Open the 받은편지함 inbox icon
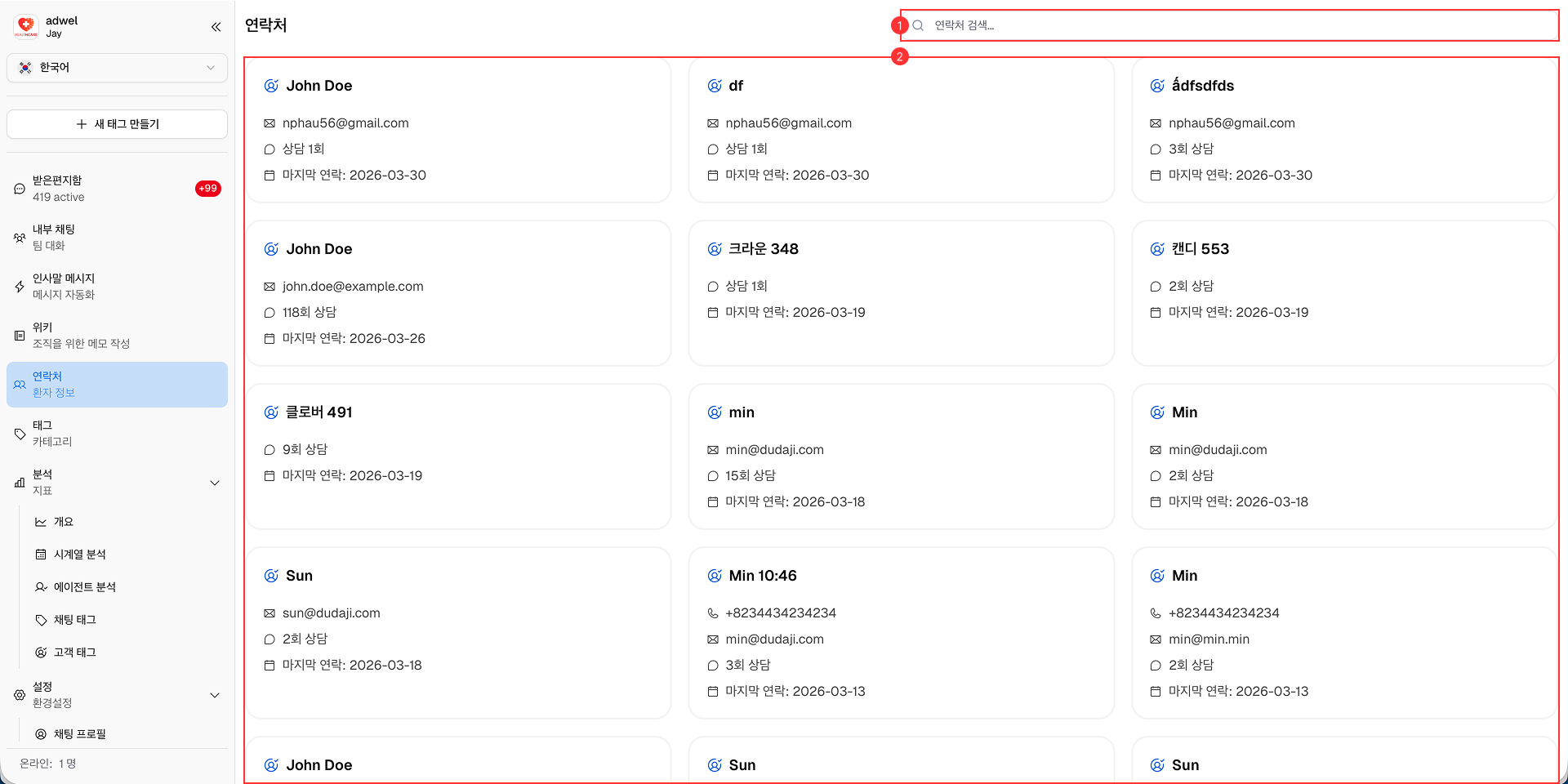Screen dimensions: 1568x784 [19, 188]
